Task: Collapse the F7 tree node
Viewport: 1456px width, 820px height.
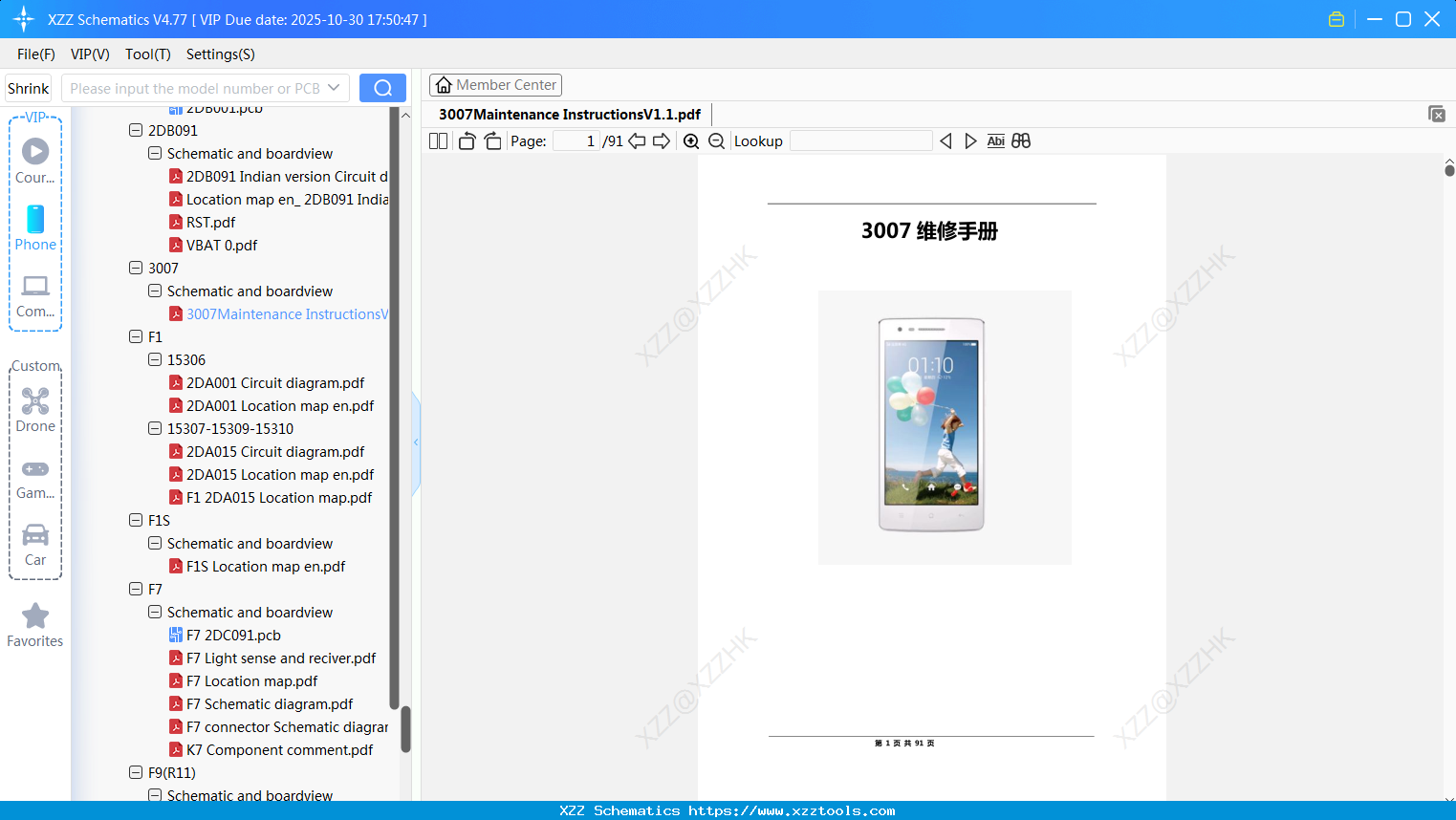Action: coord(136,589)
